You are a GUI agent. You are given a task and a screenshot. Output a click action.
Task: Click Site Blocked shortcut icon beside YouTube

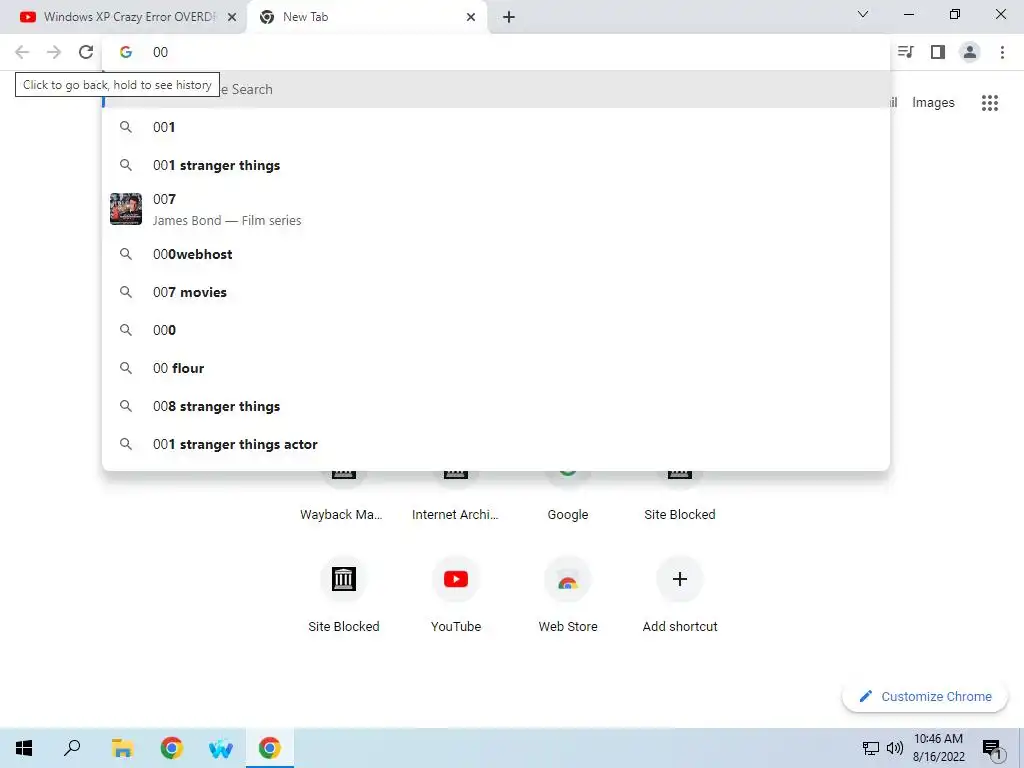coord(344,579)
